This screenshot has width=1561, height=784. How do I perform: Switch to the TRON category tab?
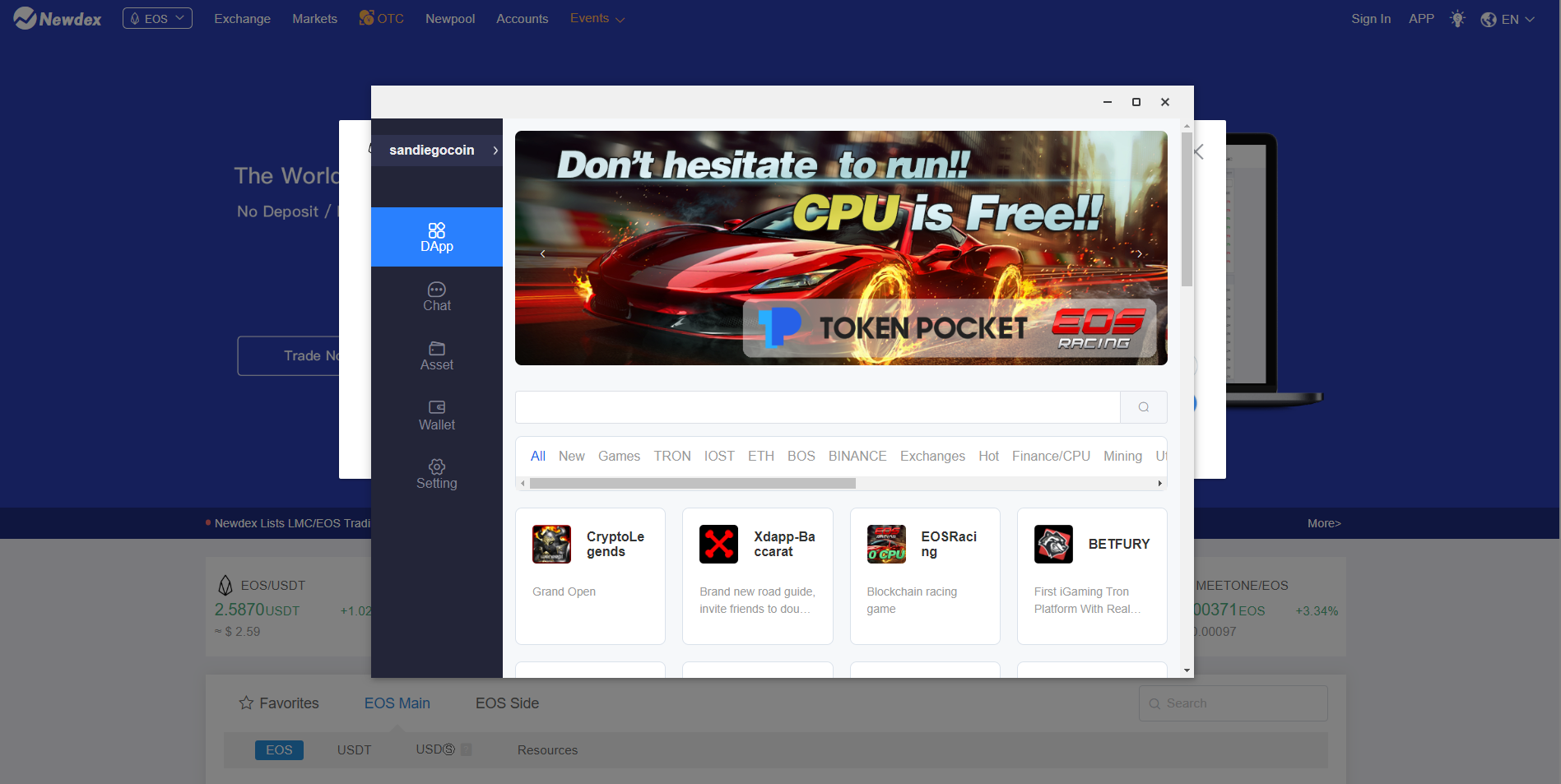tap(671, 456)
